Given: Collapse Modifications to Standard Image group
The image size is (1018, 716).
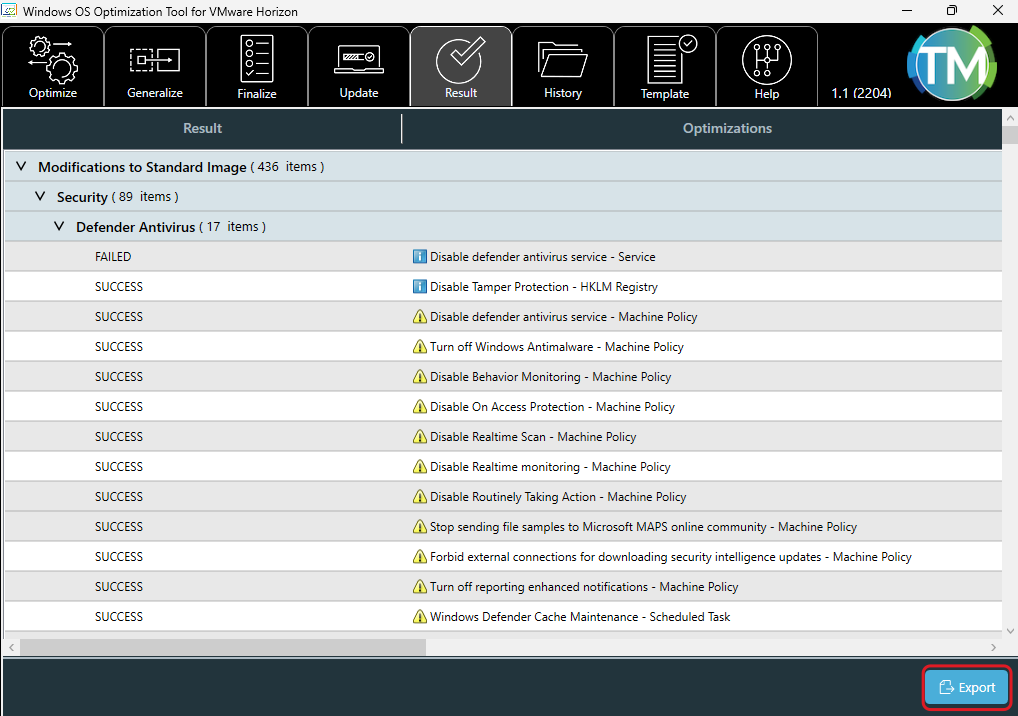Looking at the screenshot, I should coord(22,167).
